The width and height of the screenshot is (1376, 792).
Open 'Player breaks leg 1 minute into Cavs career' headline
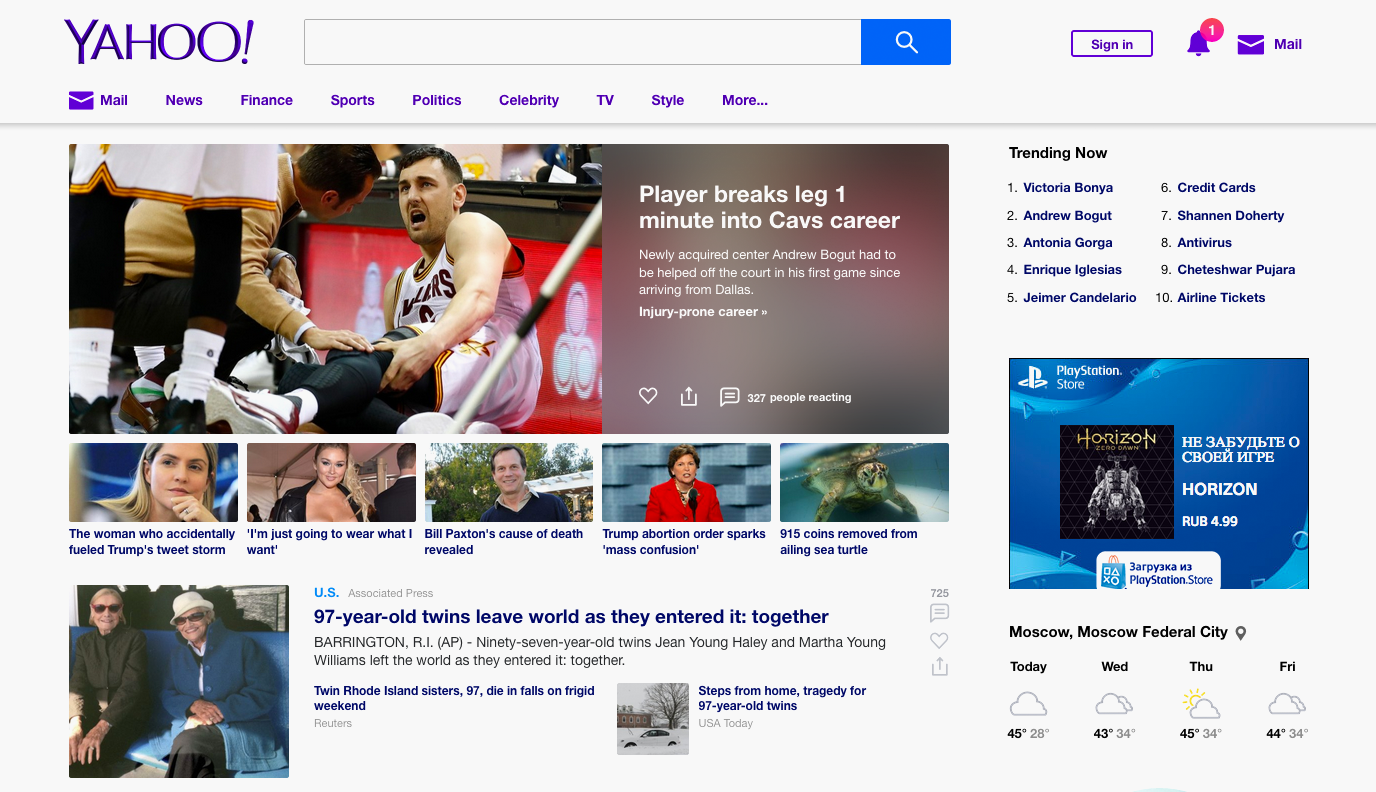coord(769,207)
